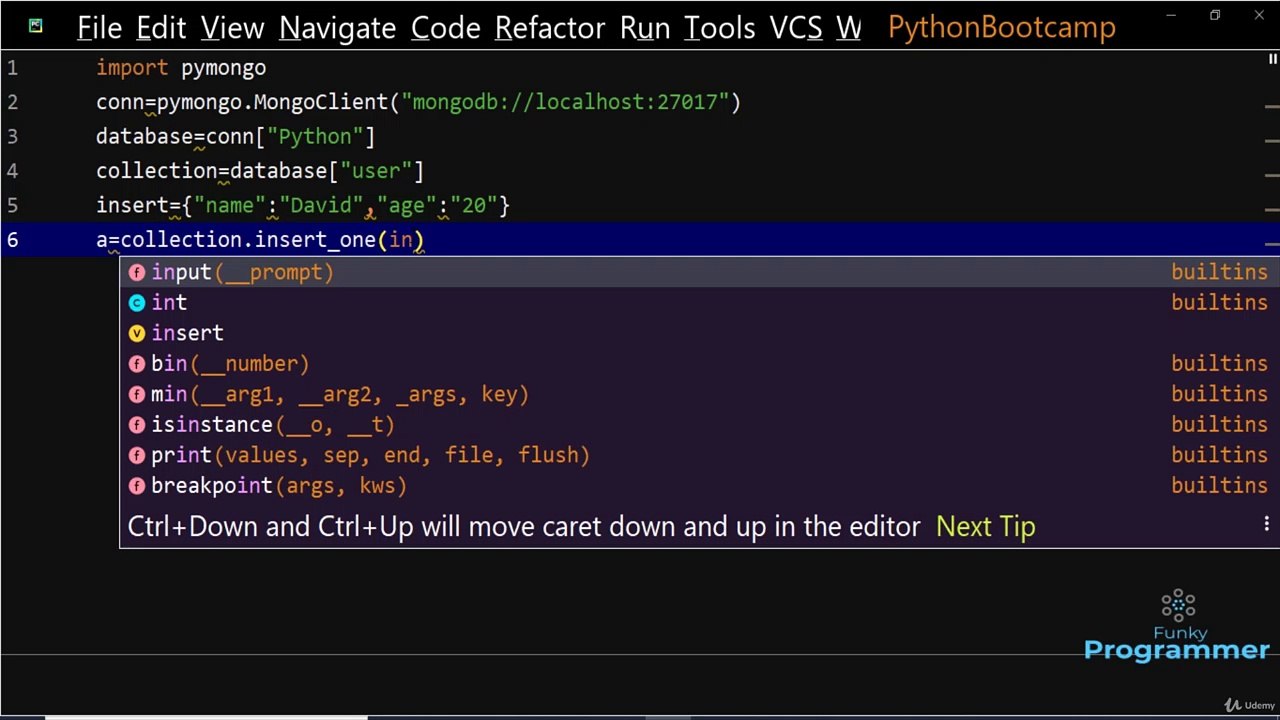1280x720 pixels.
Task: Click the class icon beside int suggestion
Action: click(137, 303)
